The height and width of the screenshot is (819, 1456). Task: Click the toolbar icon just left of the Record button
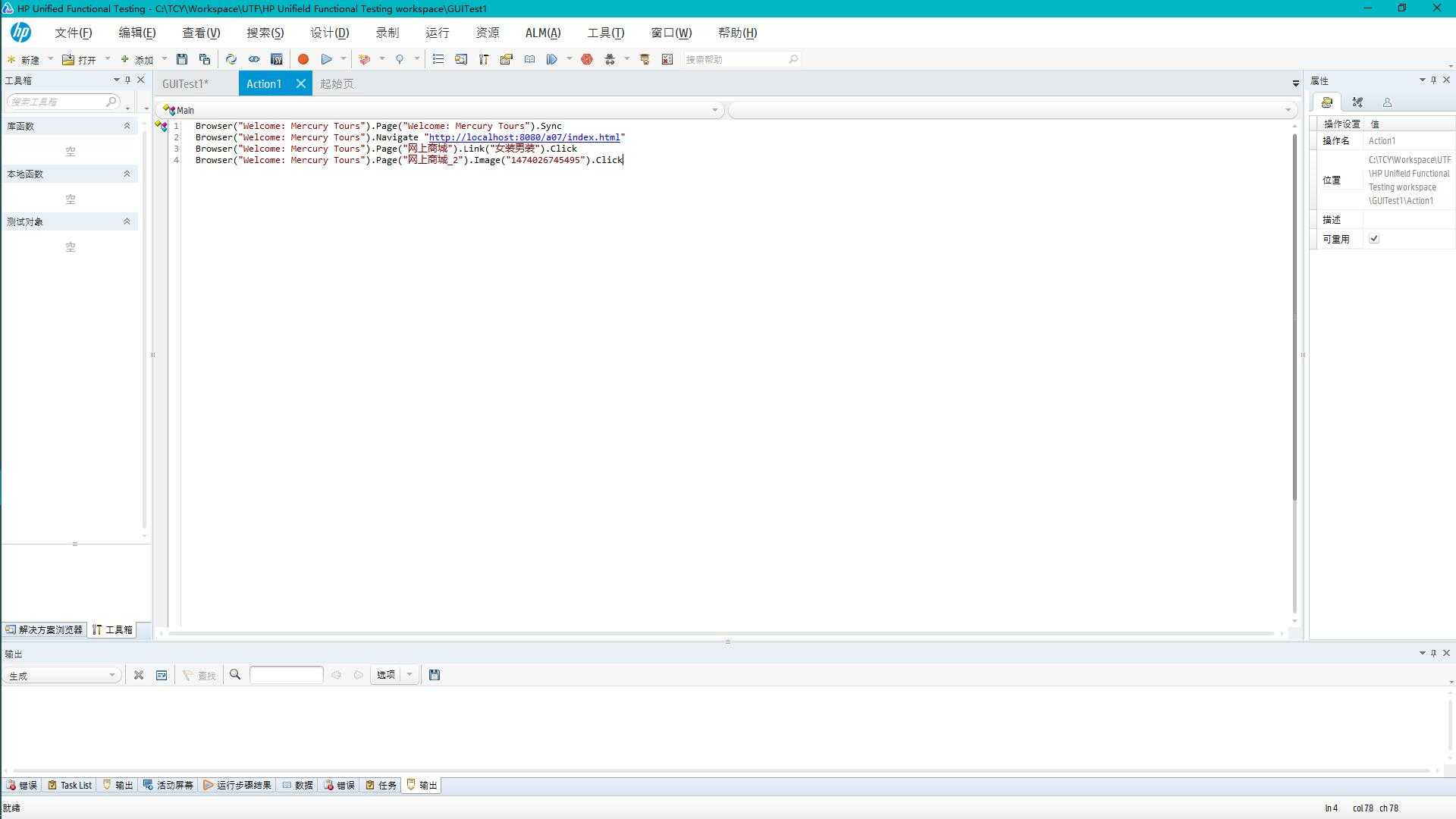click(x=277, y=59)
